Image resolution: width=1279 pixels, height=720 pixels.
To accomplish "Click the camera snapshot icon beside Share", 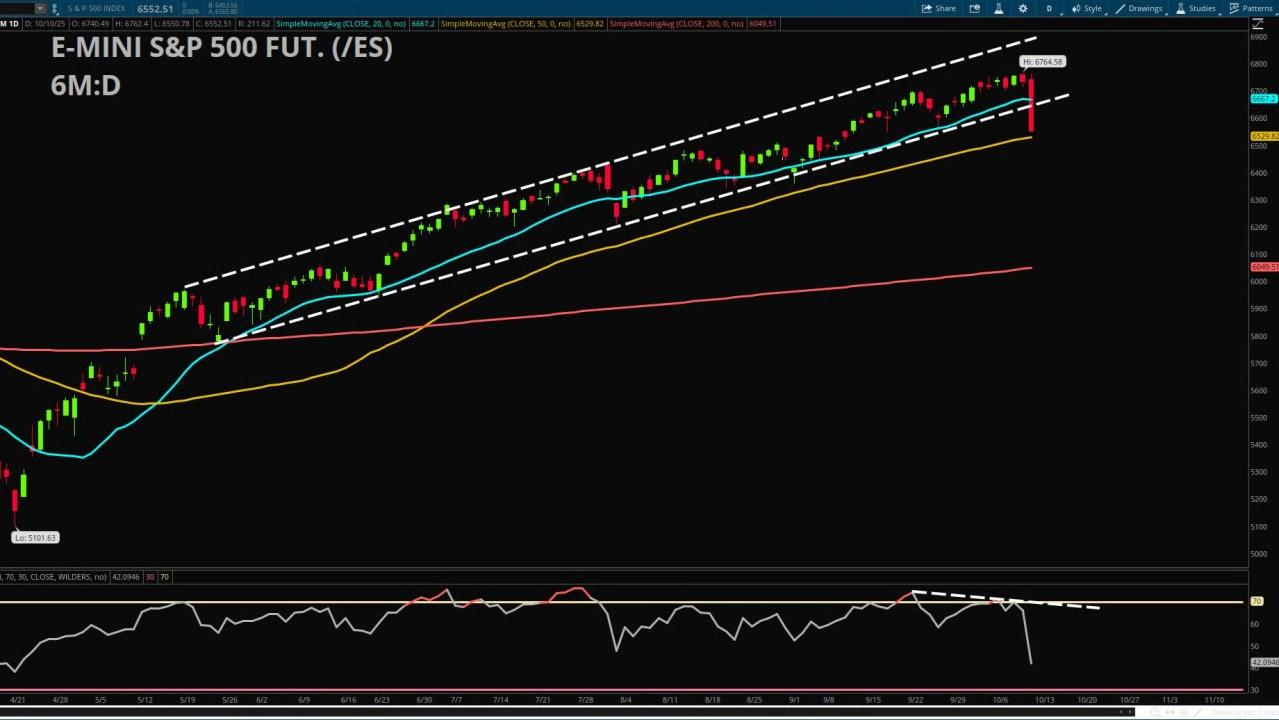I will (x=975, y=8).
